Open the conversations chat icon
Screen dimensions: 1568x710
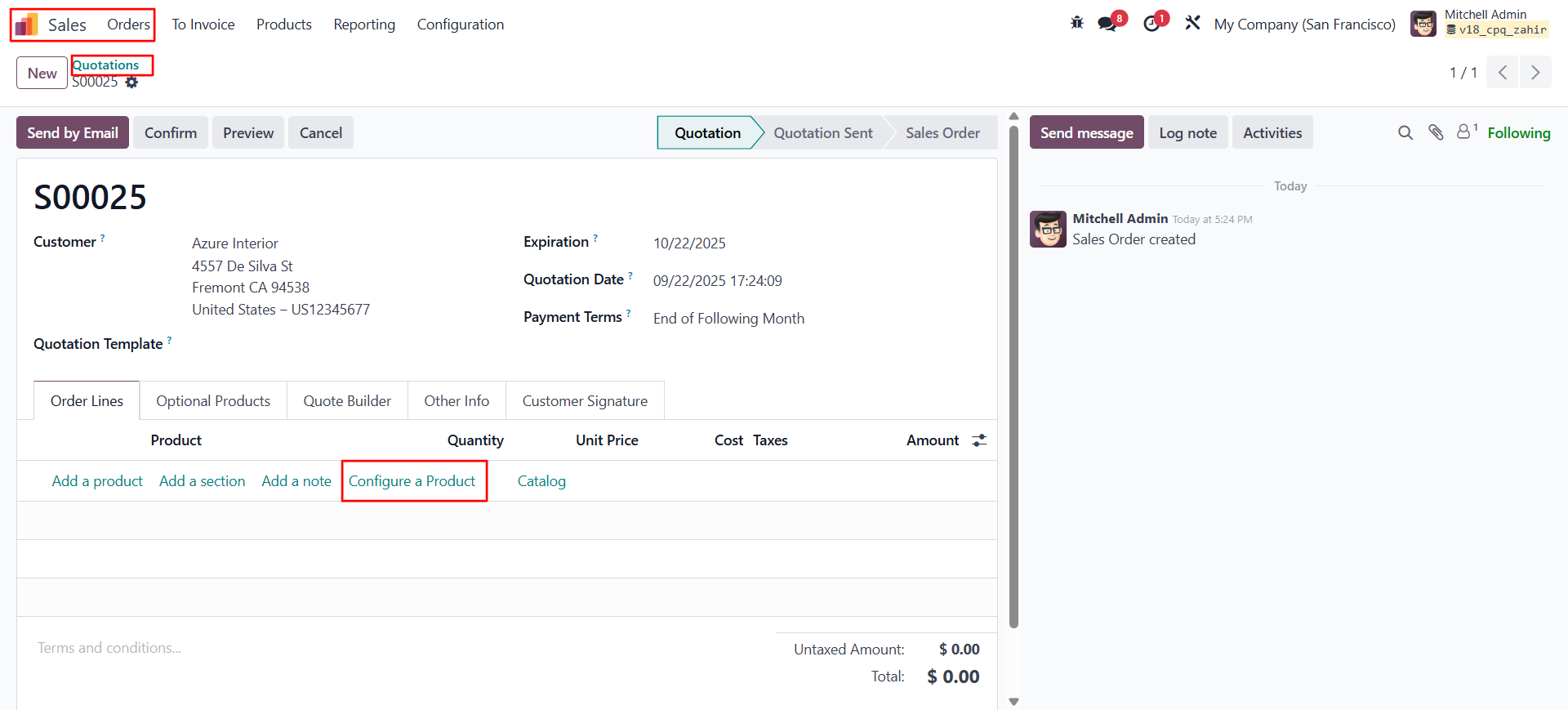tap(1107, 24)
